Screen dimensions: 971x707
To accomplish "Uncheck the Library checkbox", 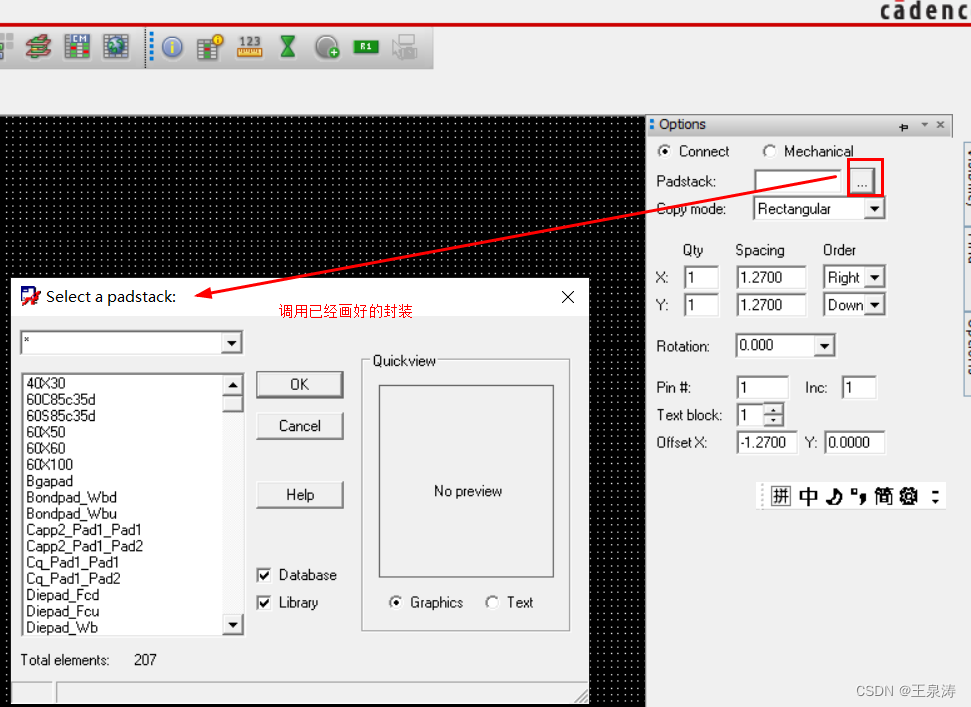I will click(264, 602).
